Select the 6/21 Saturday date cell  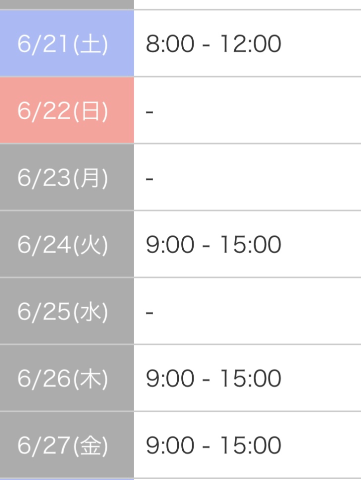[67, 43]
